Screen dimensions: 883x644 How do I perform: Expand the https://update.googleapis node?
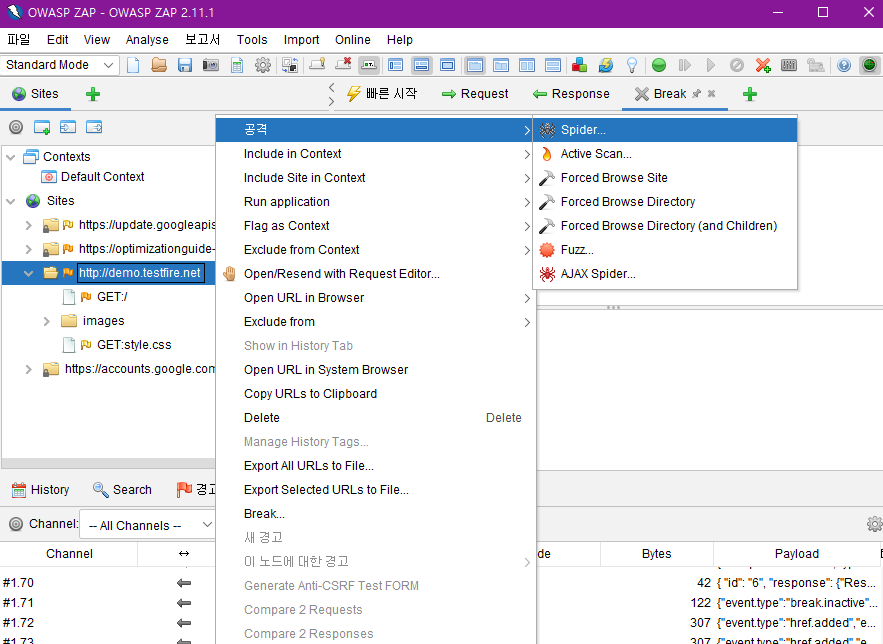[x=29, y=225]
